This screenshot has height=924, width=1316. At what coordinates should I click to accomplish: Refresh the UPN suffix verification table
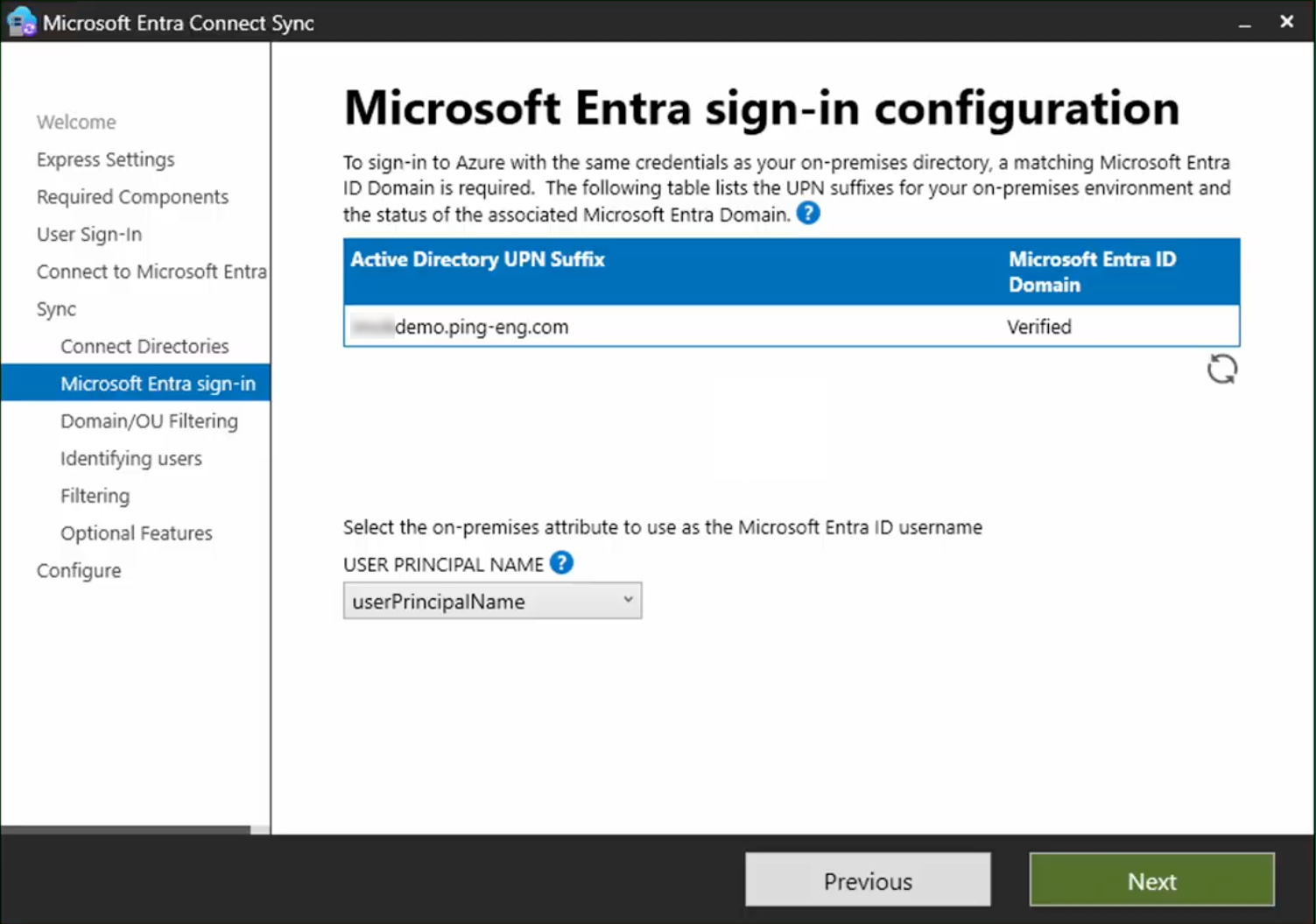pos(1222,369)
